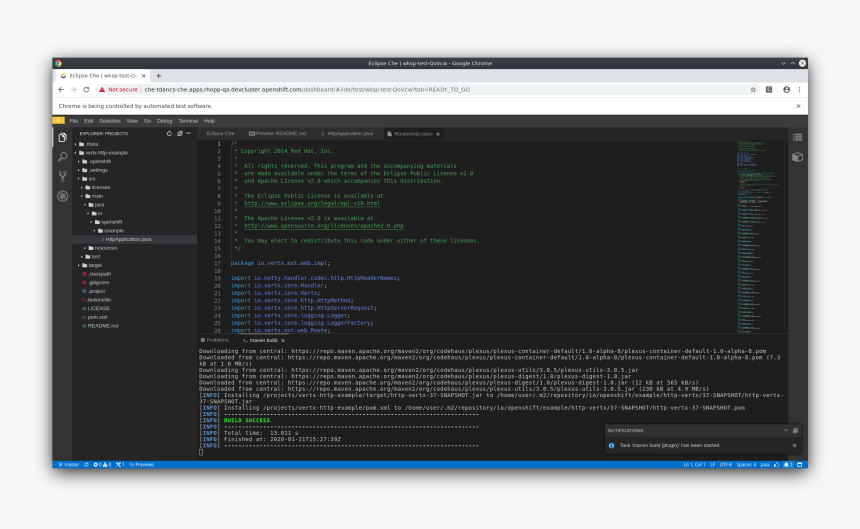Minimize the Explorer panel with dash icon

tap(189, 134)
